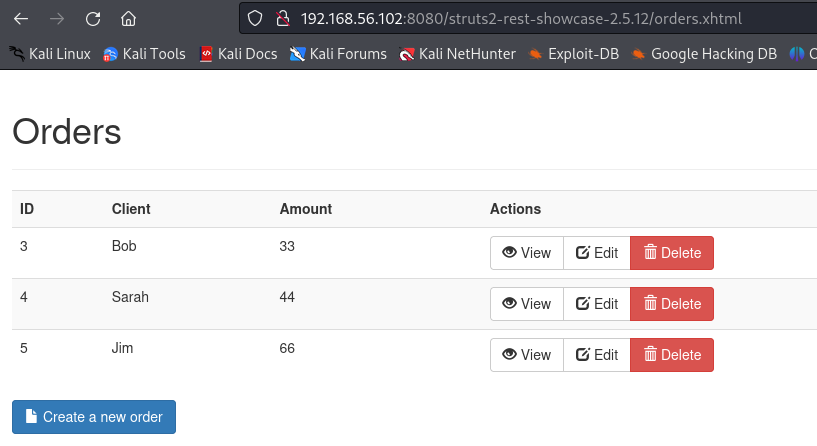View Bob's order
This screenshot has width=817, height=446.
527,253
